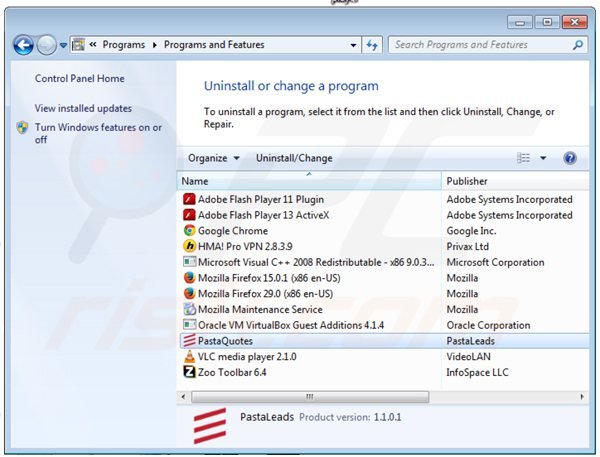Click InfoSpace LLC publisher cell
This screenshot has width=600, height=457.
click(477, 372)
